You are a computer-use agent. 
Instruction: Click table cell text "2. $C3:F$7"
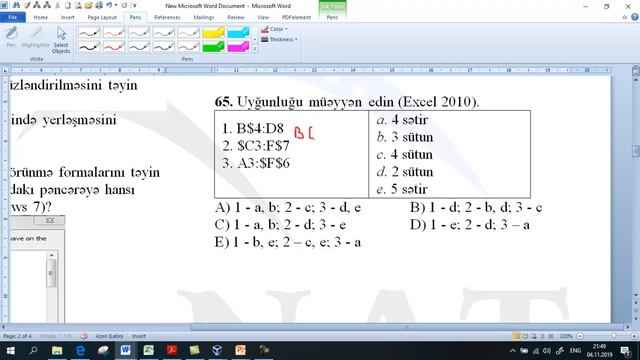256,146
